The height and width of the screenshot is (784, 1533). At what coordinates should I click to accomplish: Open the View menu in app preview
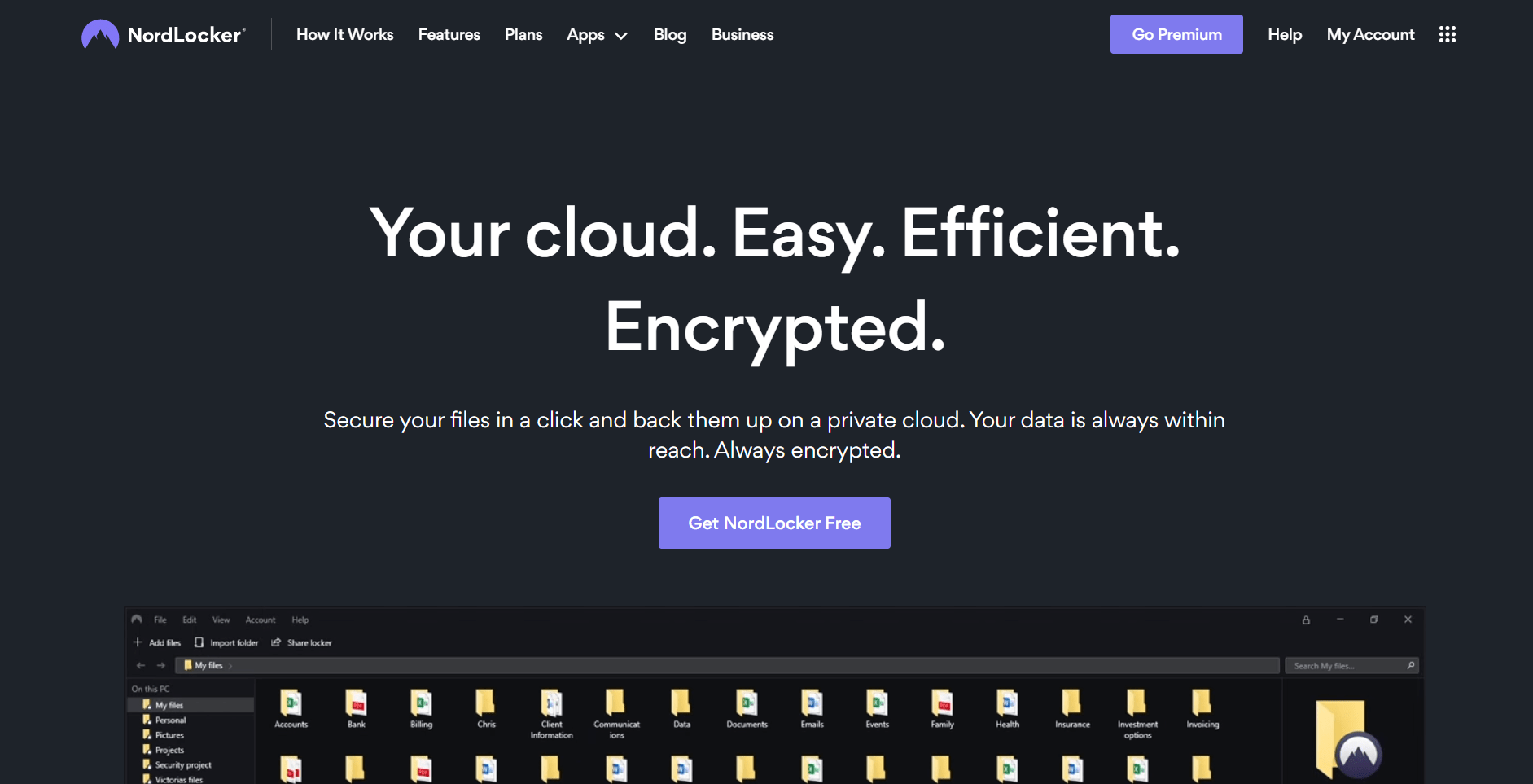coord(221,620)
